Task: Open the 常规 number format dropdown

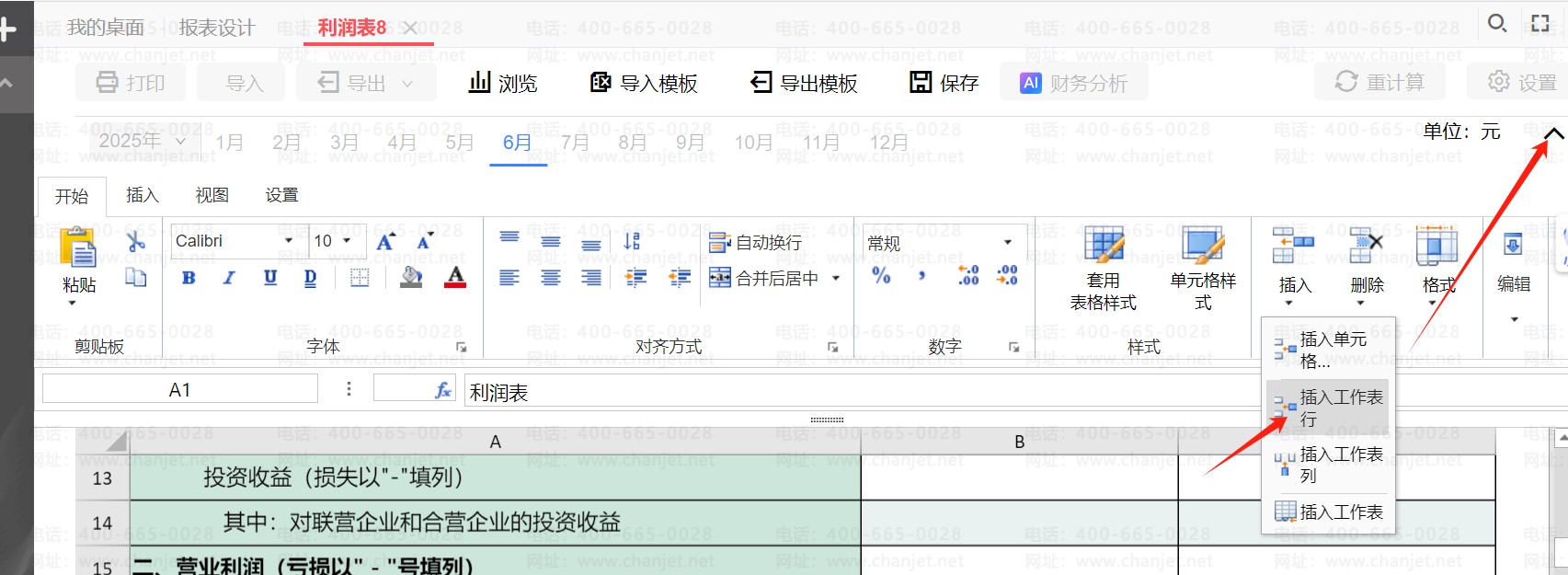Action: point(1007,242)
